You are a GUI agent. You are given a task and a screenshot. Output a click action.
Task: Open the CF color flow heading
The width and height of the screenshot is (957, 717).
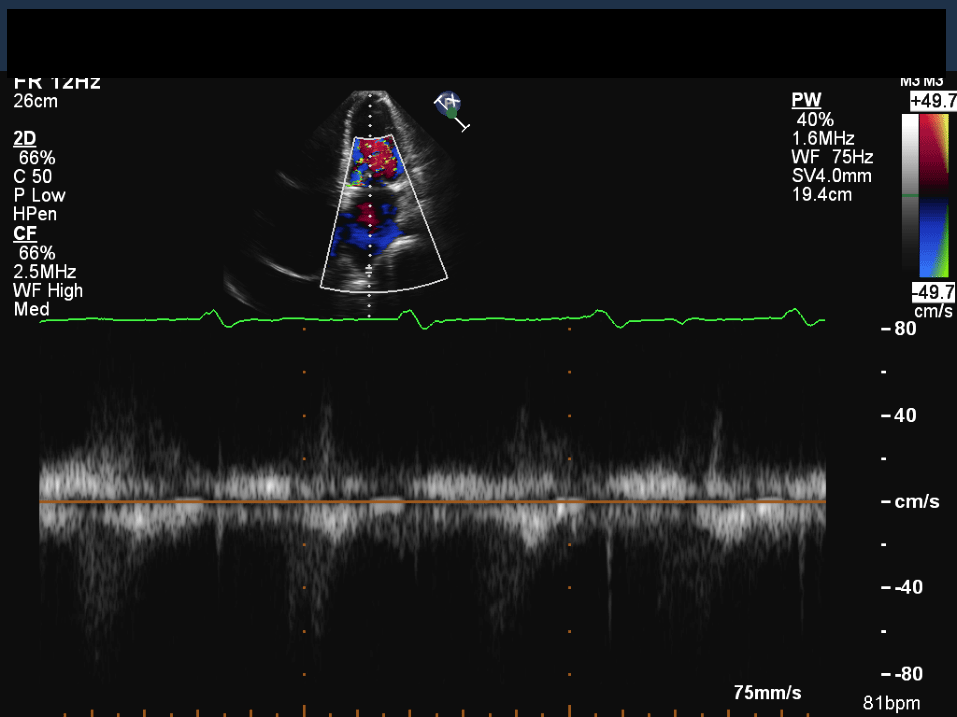pos(23,233)
